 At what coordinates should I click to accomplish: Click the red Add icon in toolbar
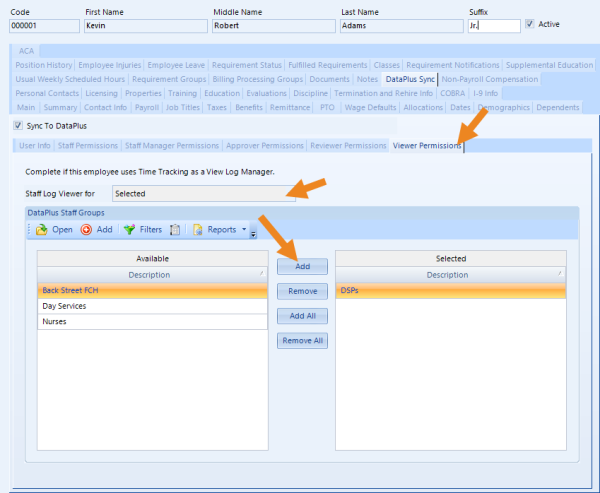point(85,230)
